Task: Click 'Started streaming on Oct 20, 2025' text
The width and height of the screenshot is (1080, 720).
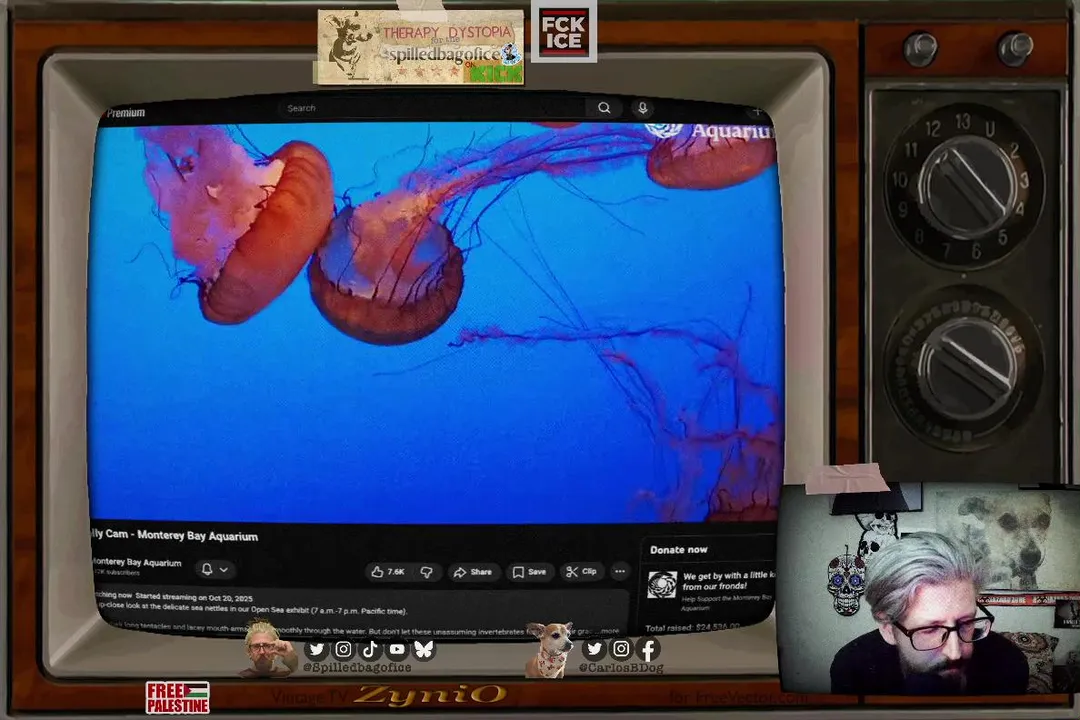Action: coord(194,597)
